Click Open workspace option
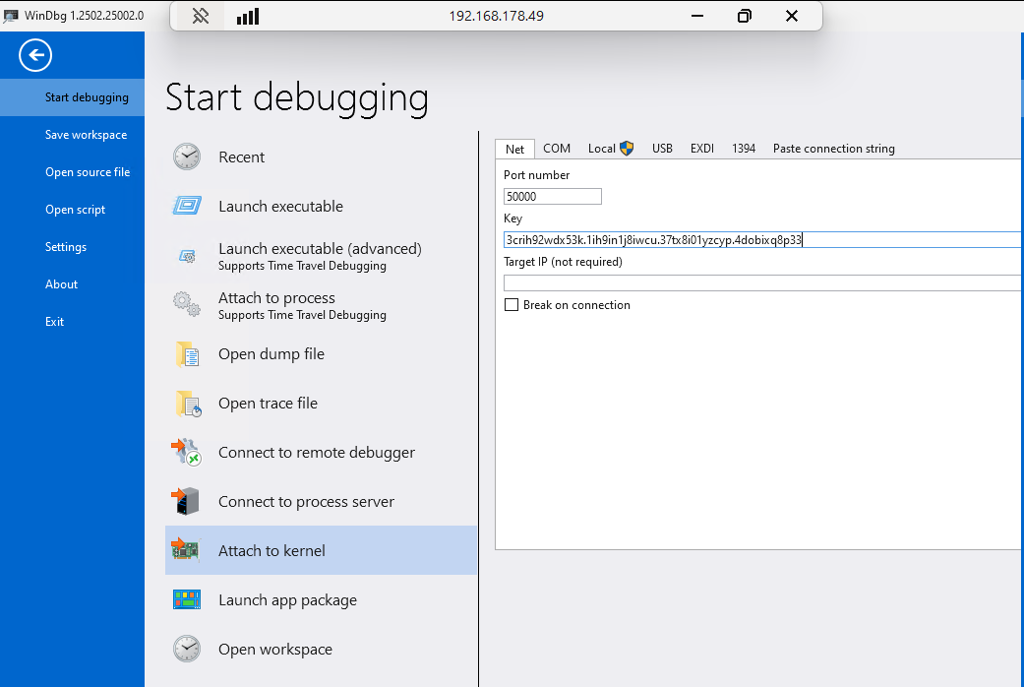Screen dimensions: 1024x687 coord(275,649)
